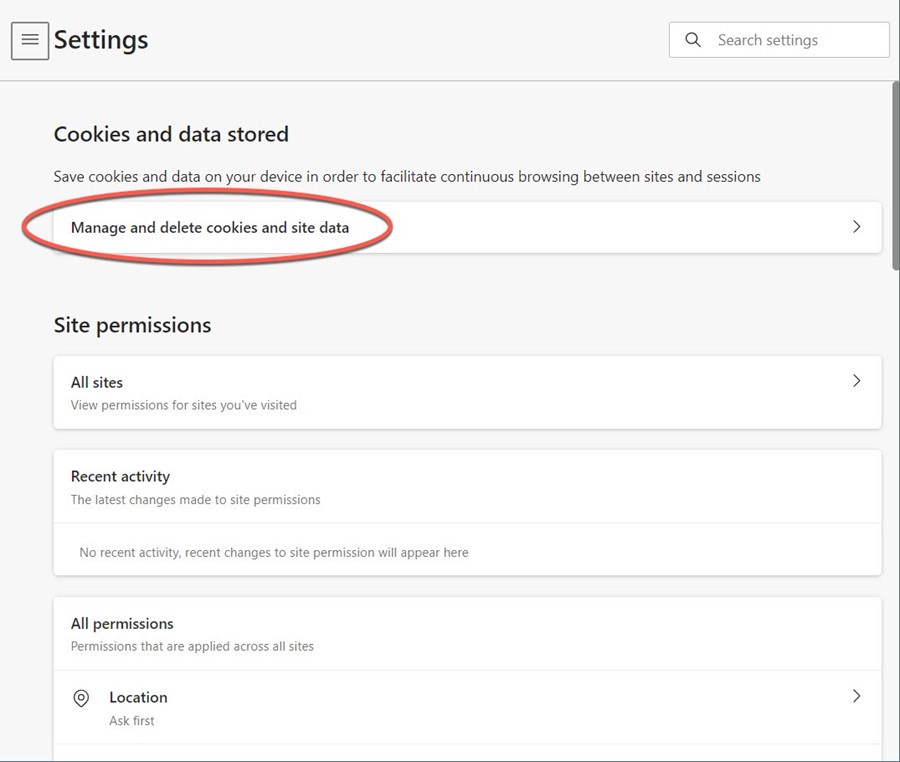Click the Cookies and data stored heading
900x762 pixels.
[171, 134]
